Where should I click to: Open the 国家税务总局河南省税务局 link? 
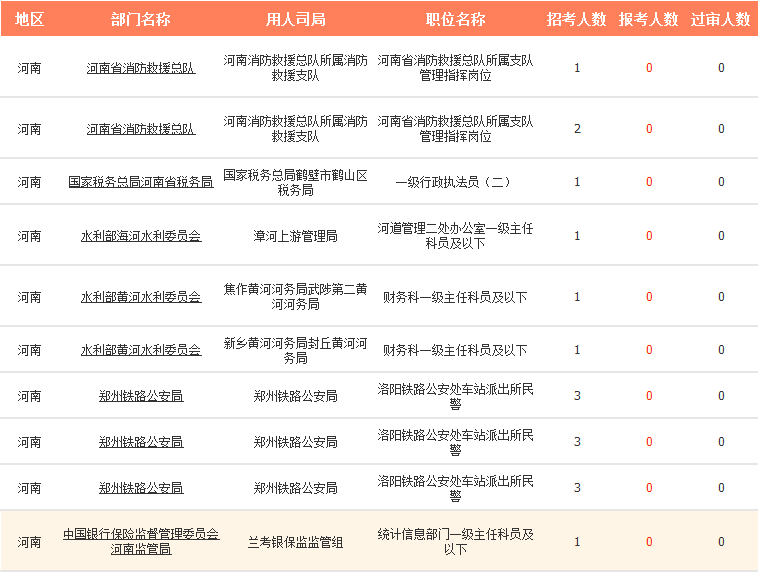(141, 182)
